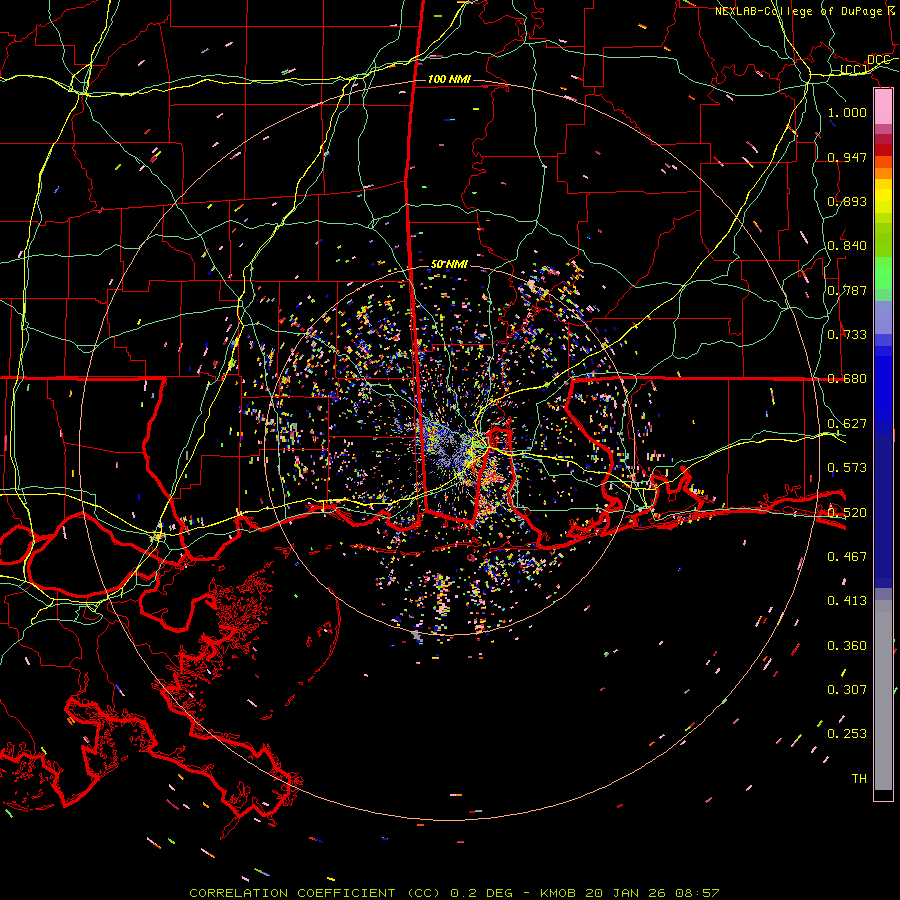Select the 0.680 scale value
This screenshot has width=900, height=900.
point(847,379)
